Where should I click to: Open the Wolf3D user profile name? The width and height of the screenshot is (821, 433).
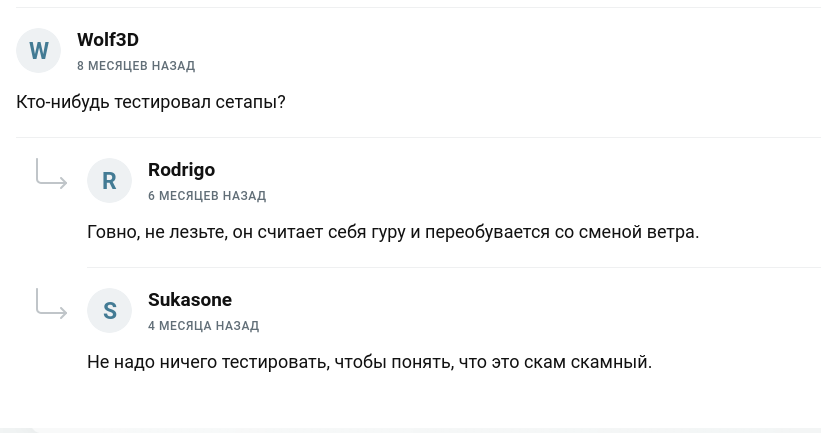point(107,40)
